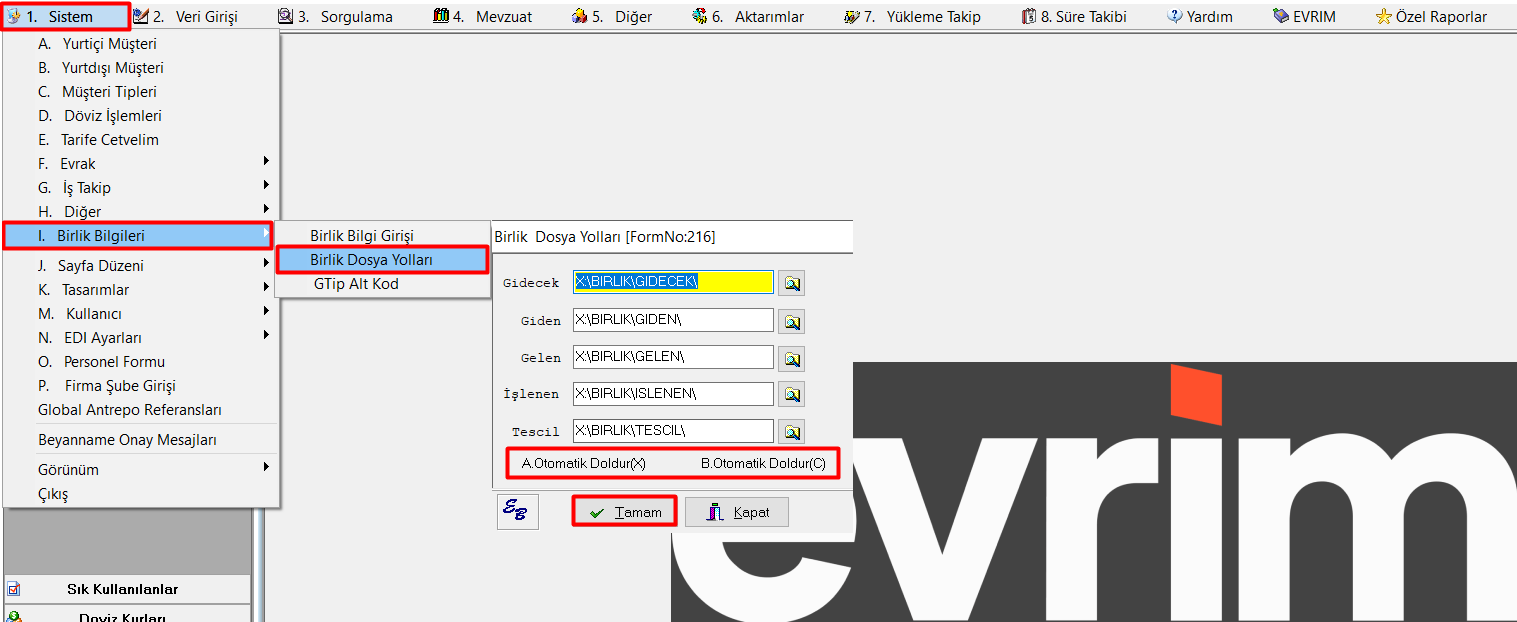Select D. Döviz İşlemleri menu entry
Viewport: 1517px width, 622px height.
tap(141, 116)
